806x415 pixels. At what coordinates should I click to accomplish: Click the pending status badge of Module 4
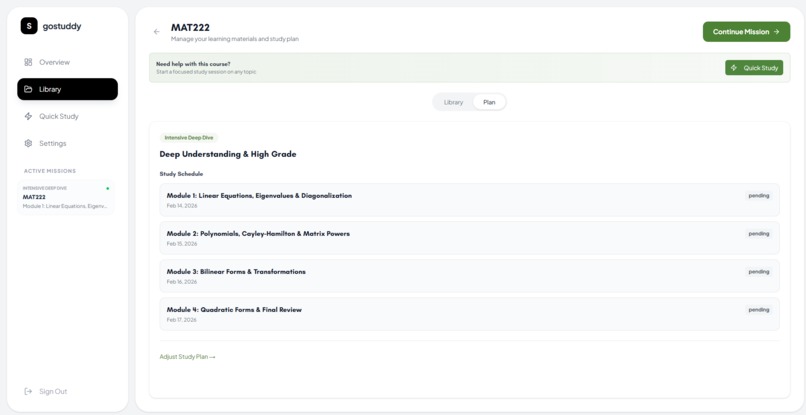coord(759,310)
